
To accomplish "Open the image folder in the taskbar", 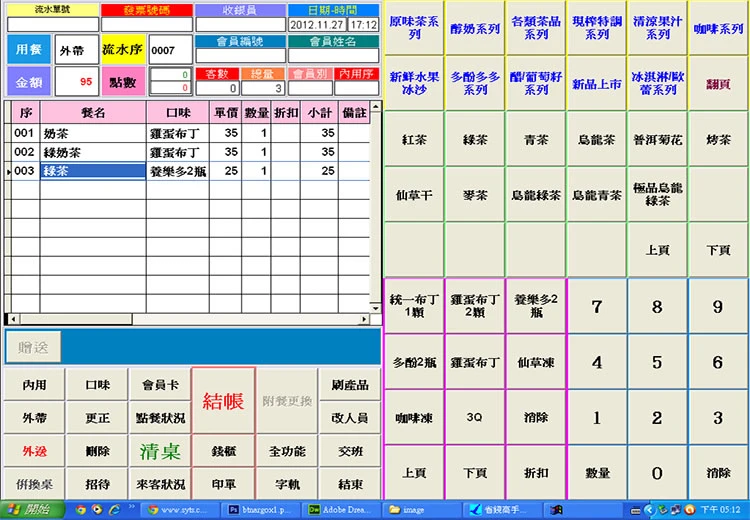I will pos(420,509).
